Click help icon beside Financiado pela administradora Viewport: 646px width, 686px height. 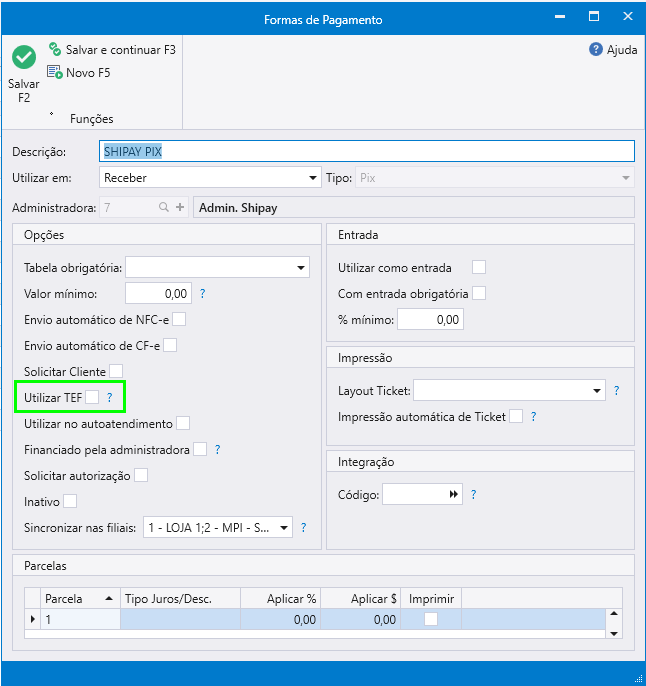pos(217,450)
